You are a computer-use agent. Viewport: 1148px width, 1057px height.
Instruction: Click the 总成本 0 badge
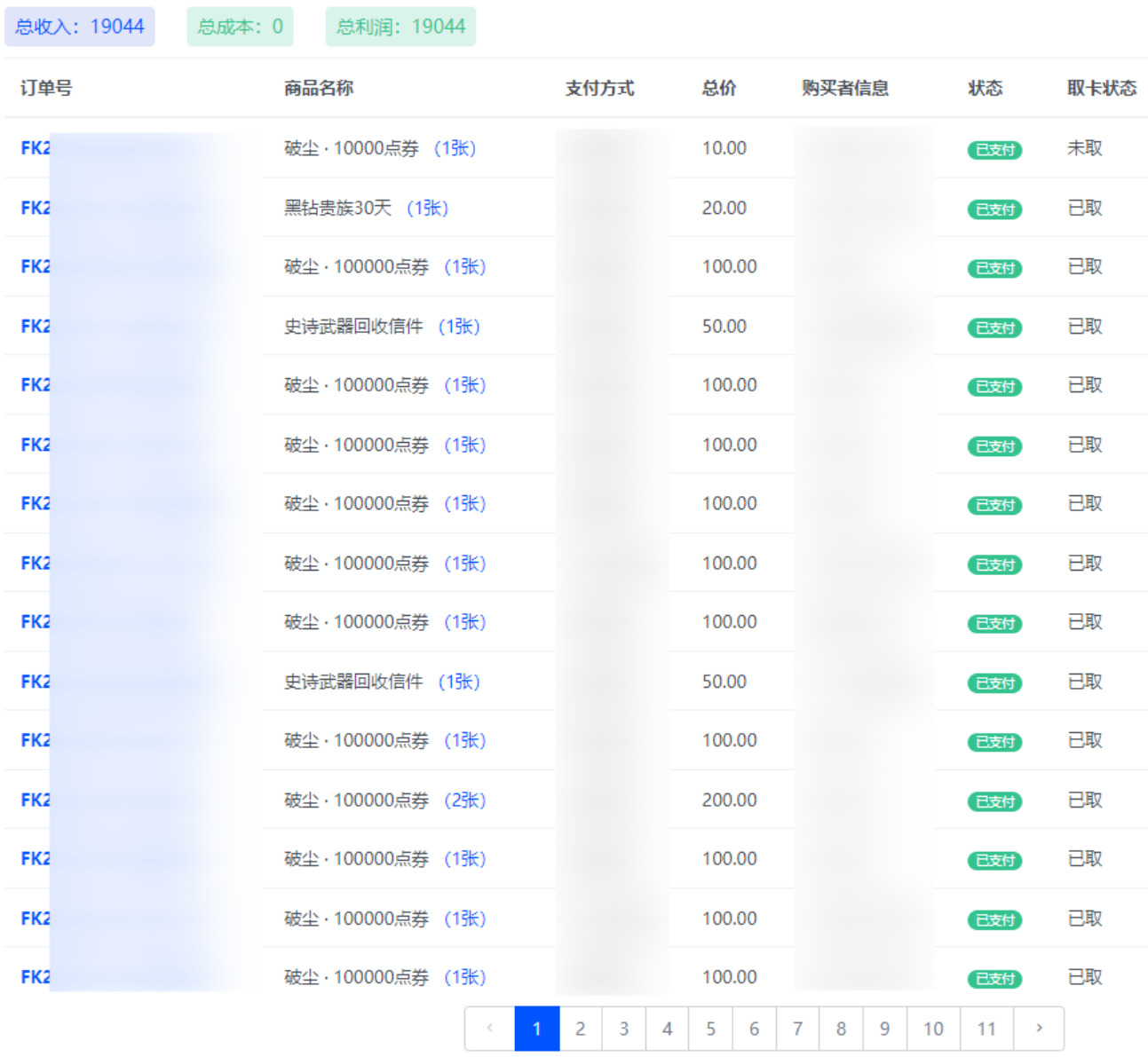click(240, 27)
